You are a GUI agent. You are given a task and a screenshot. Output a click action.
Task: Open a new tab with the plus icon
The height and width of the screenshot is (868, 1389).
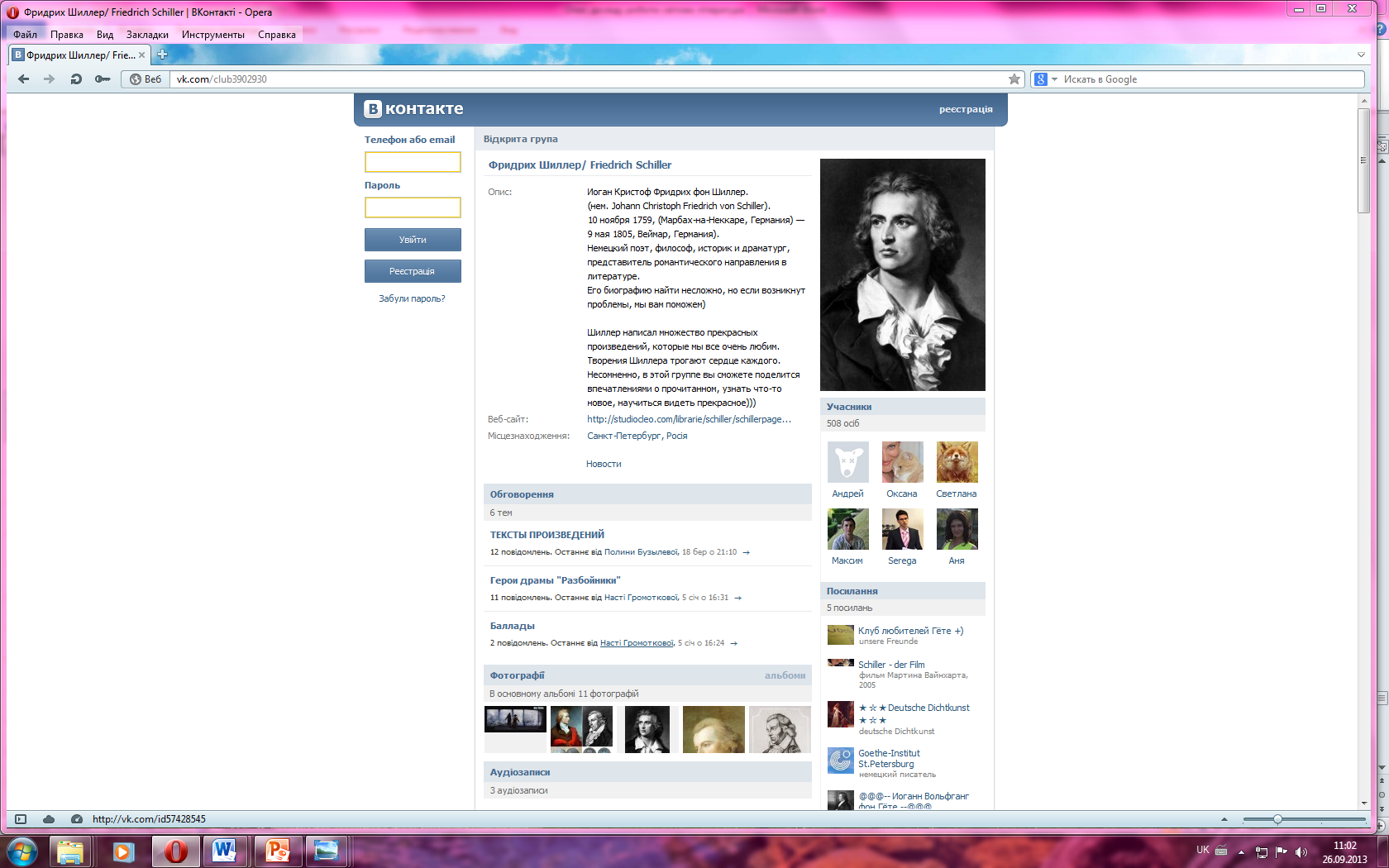(x=162, y=55)
